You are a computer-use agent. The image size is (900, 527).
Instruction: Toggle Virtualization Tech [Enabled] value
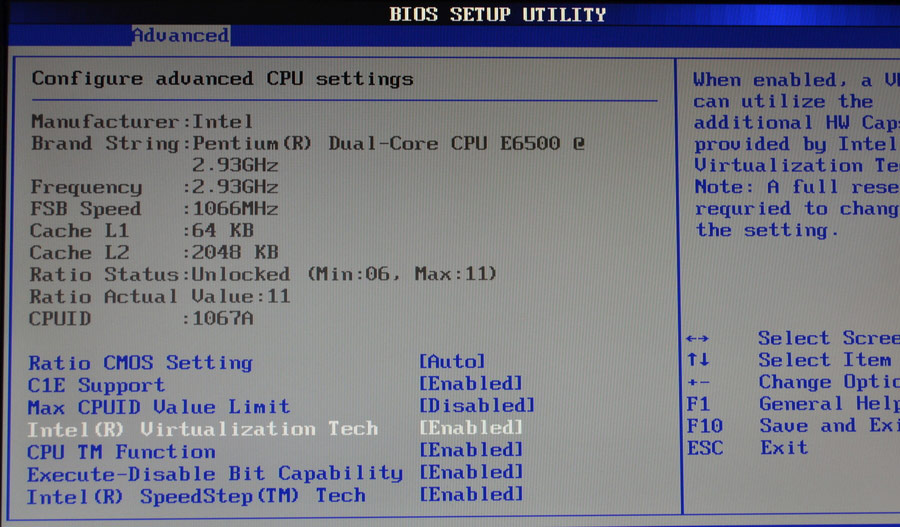[471, 428]
